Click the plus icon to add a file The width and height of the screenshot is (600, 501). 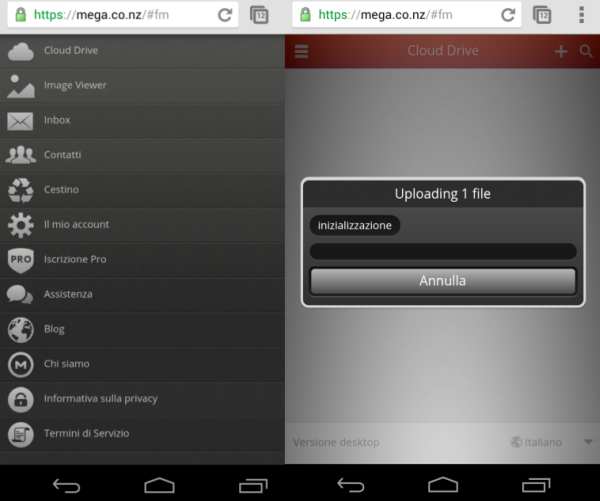(x=561, y=51)
